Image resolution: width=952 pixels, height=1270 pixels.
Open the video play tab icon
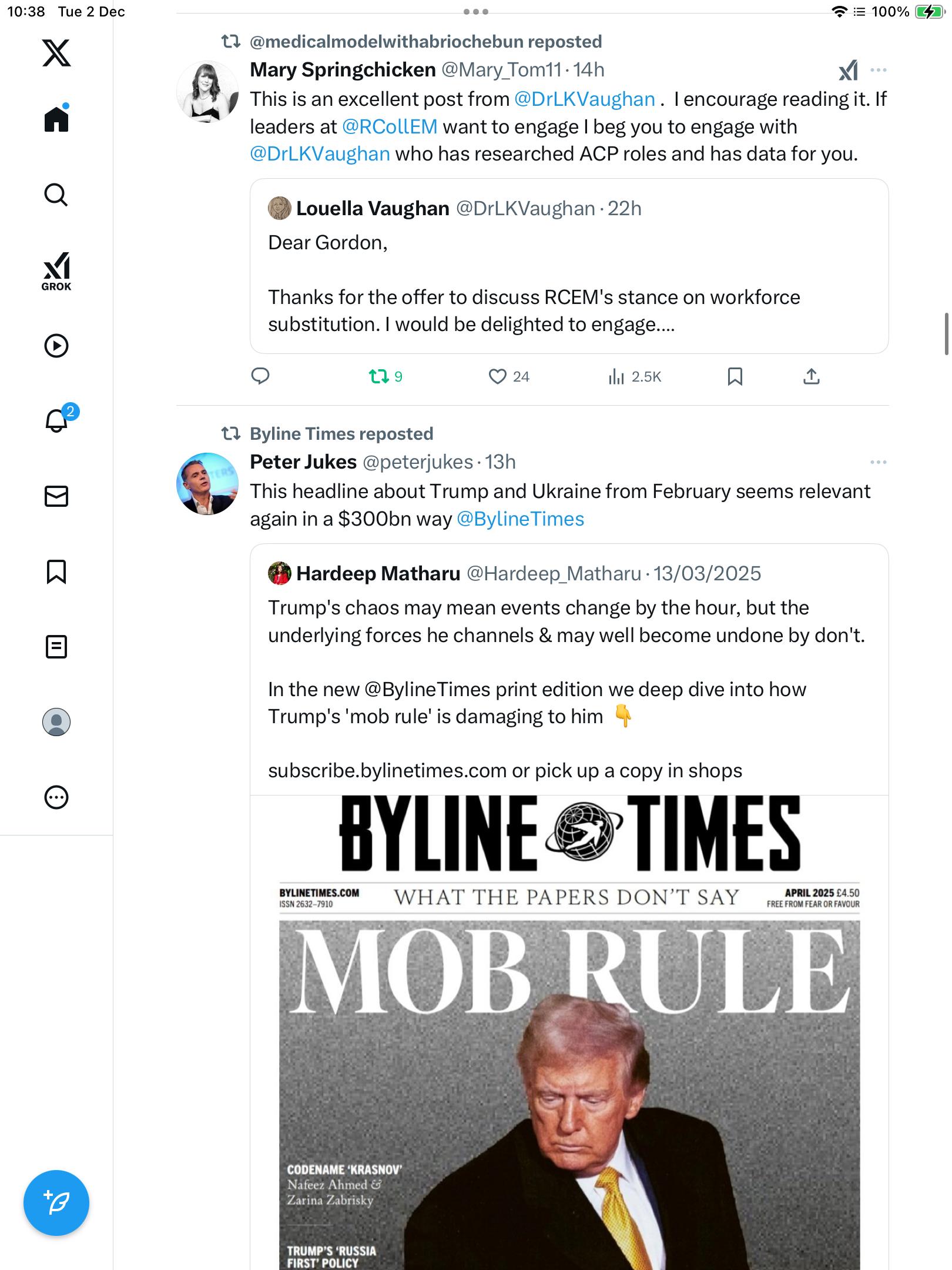coord(56,346)
